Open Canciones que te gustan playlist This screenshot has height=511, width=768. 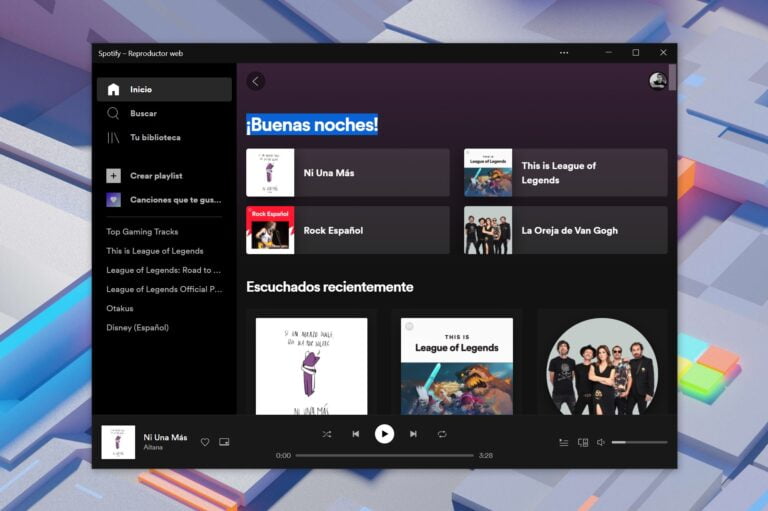pos(164,199)
